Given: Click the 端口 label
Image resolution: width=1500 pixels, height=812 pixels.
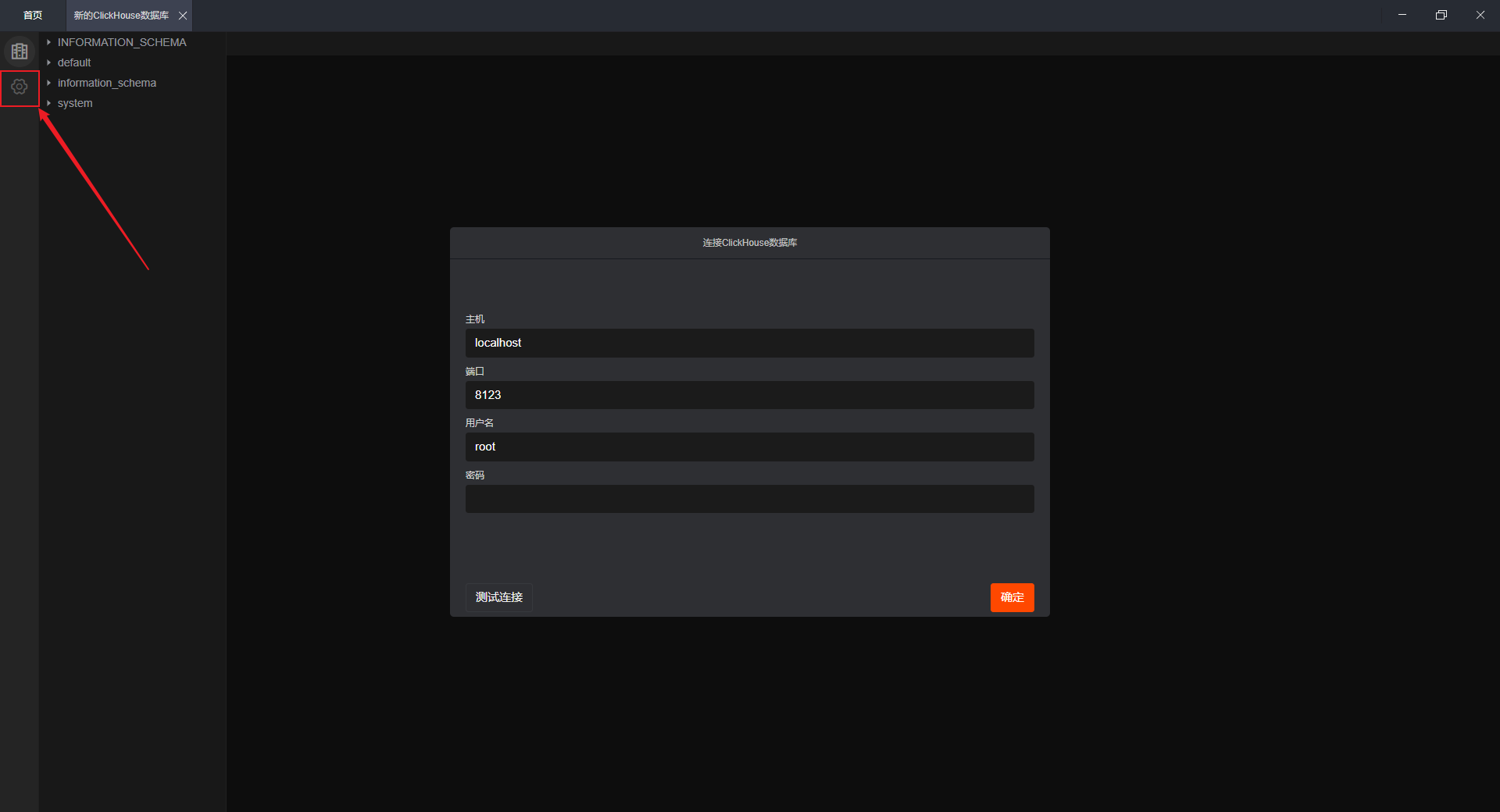Looking at the screenshot, I should [x=475, y=372].
